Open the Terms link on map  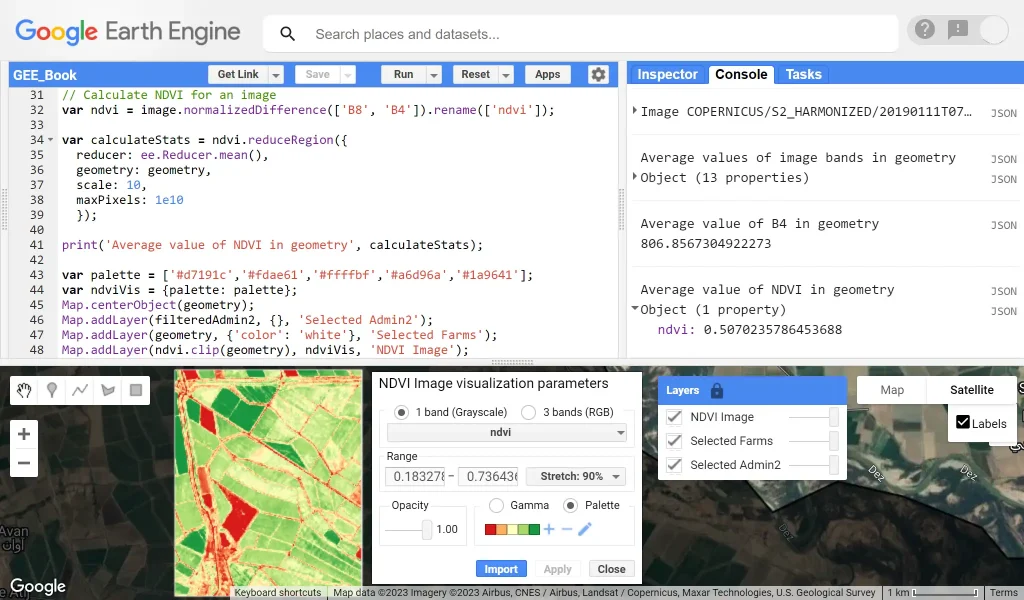(x=1004, y=592)
